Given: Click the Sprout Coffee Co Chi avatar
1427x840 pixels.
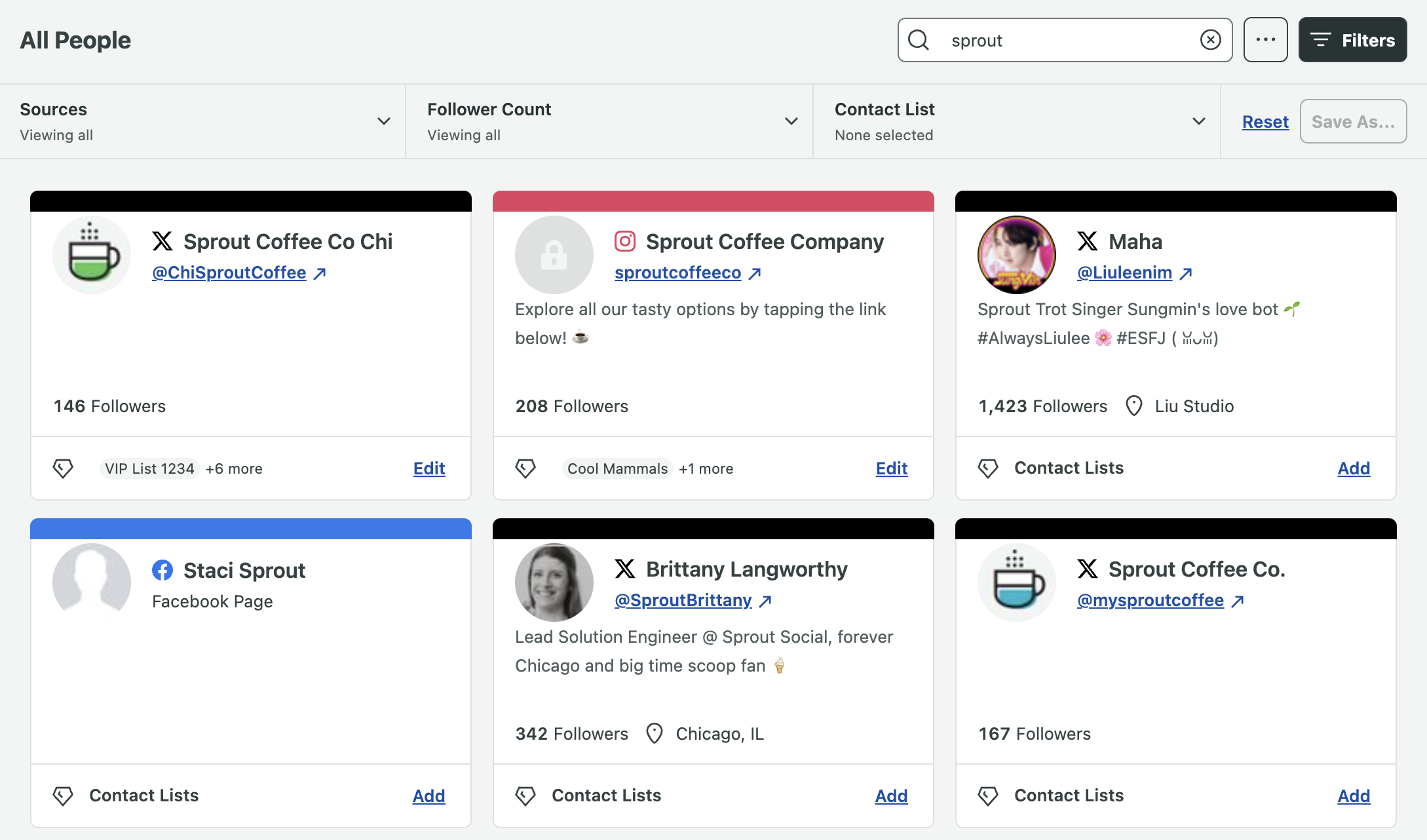Looking at the screenshot, I should tap(92, 255).
